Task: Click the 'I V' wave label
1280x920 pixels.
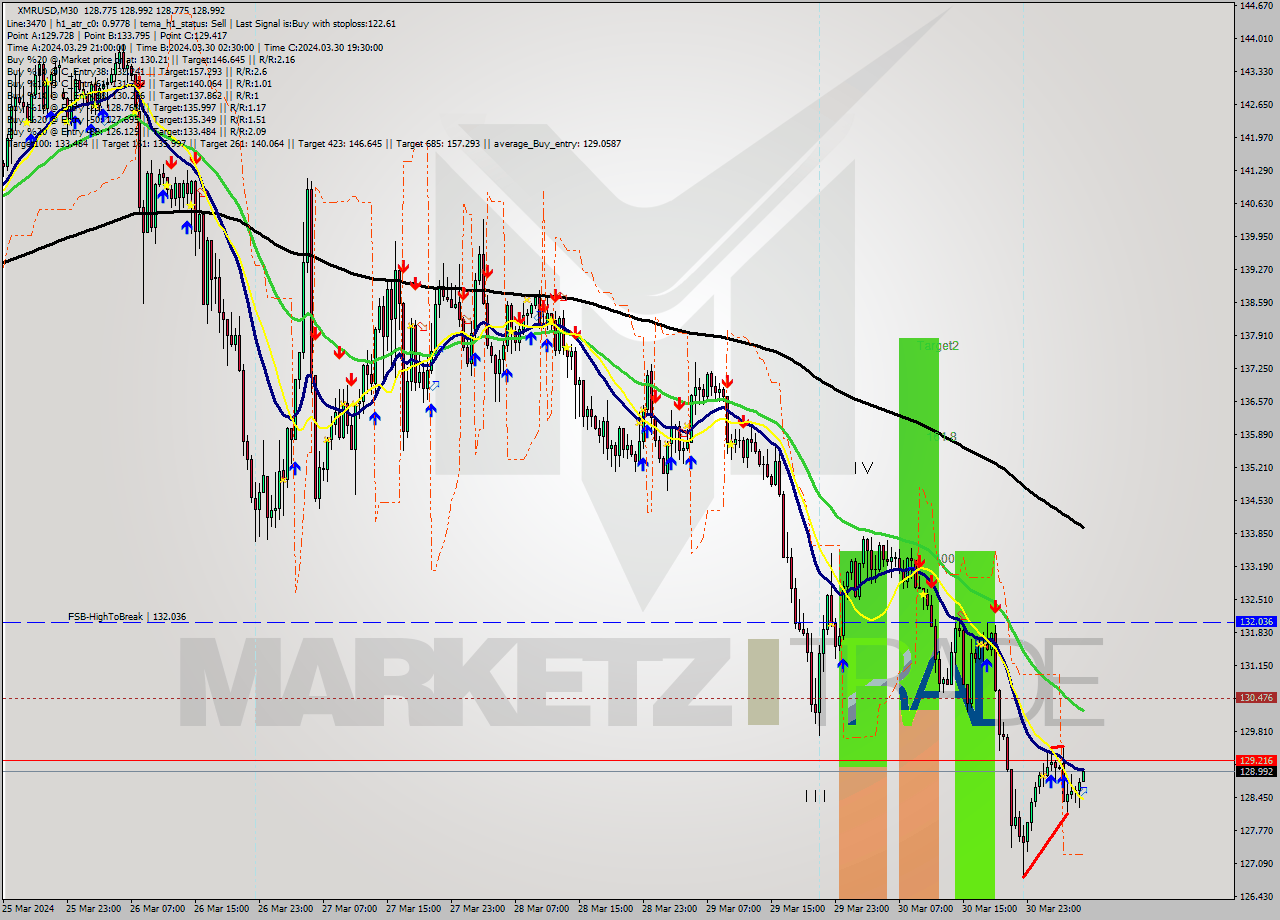Action: pos(864,467)
